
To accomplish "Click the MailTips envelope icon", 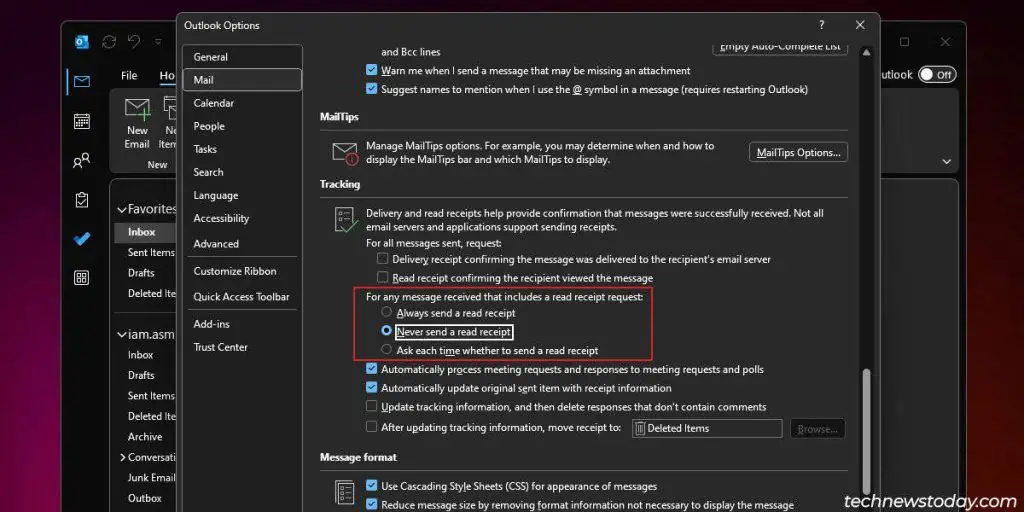I will click(345, 153).
